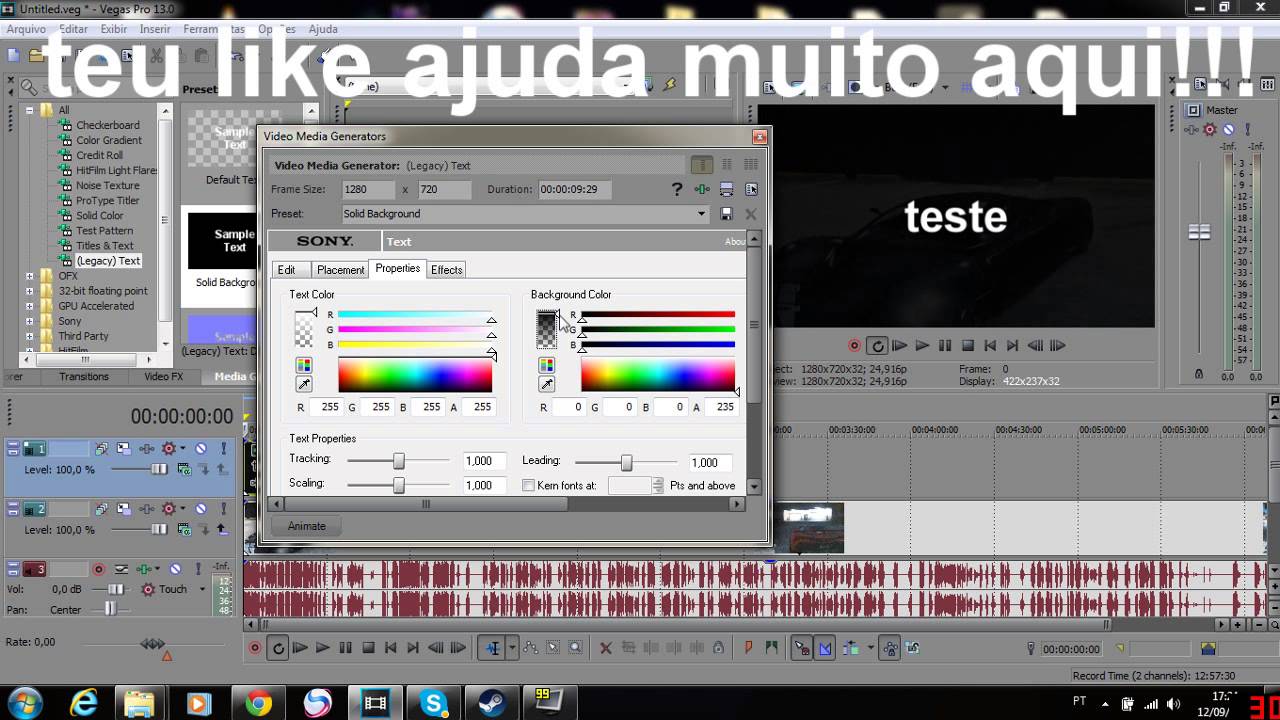Enable the Kern fonts at checkbox

point(529,486)
